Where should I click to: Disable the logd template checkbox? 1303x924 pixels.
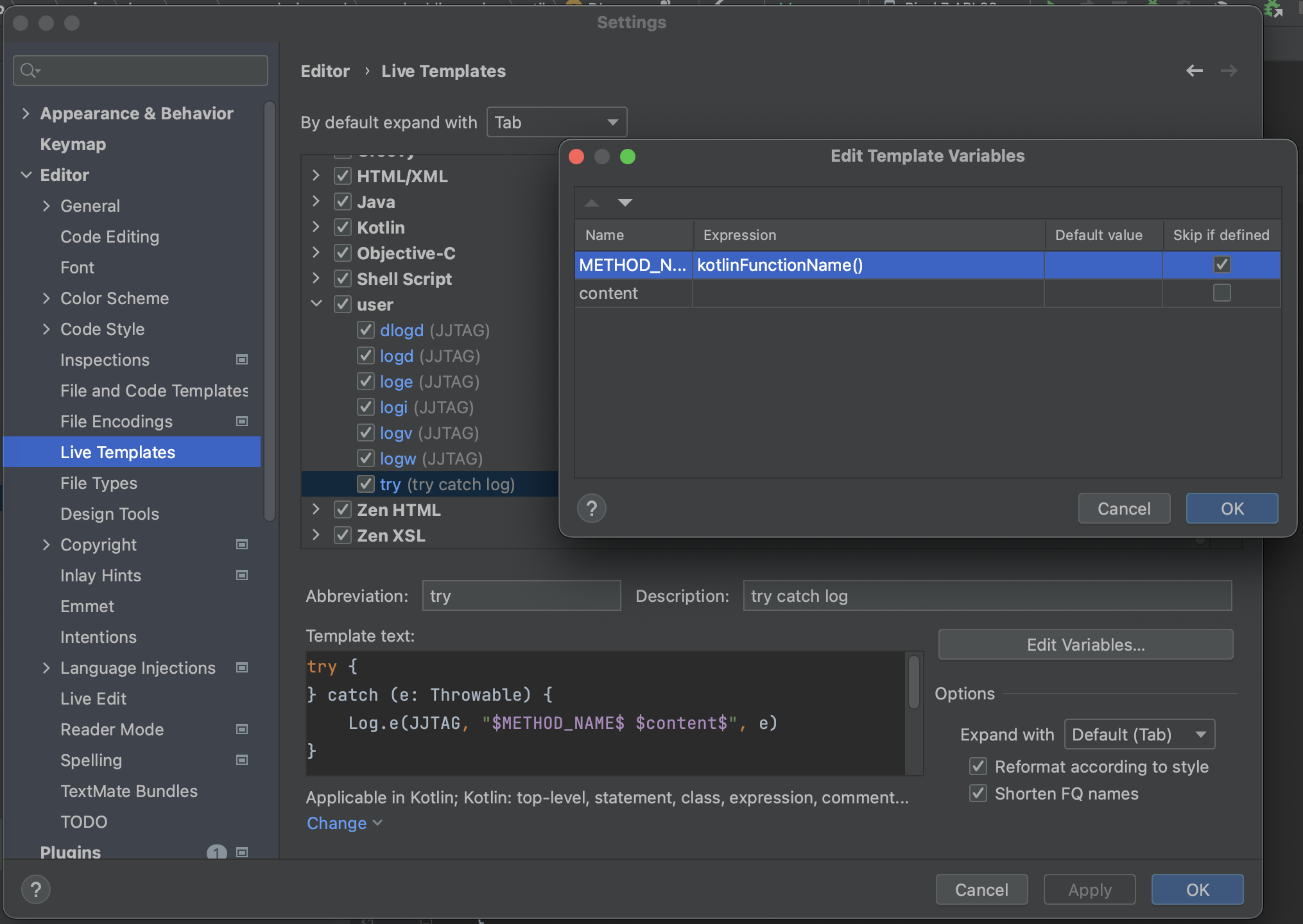(366, 355)
